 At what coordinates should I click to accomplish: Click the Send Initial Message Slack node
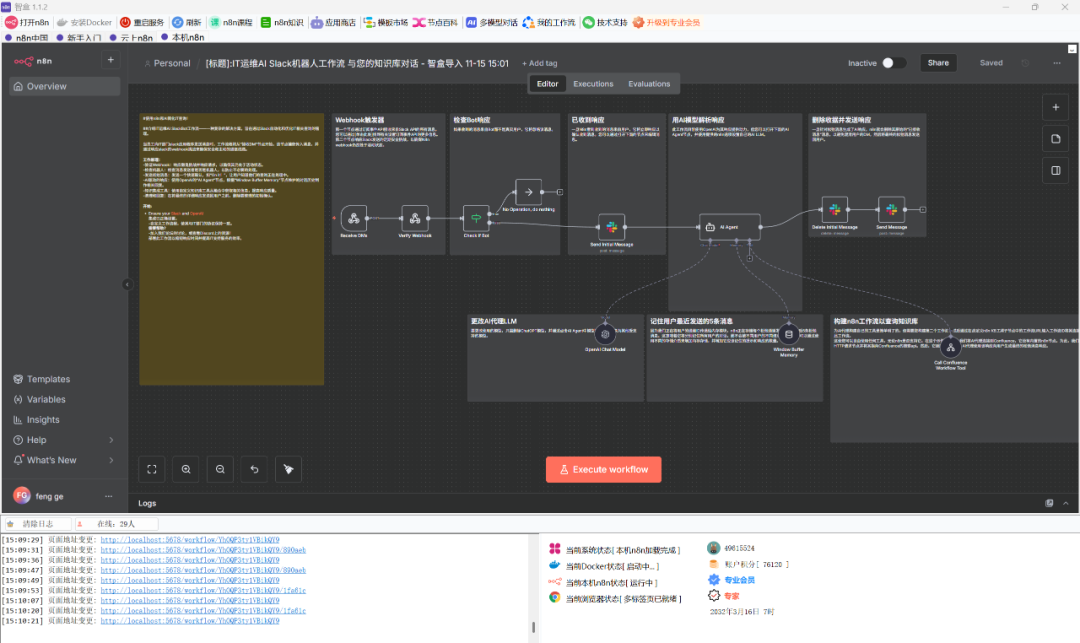tap(611, 227)
